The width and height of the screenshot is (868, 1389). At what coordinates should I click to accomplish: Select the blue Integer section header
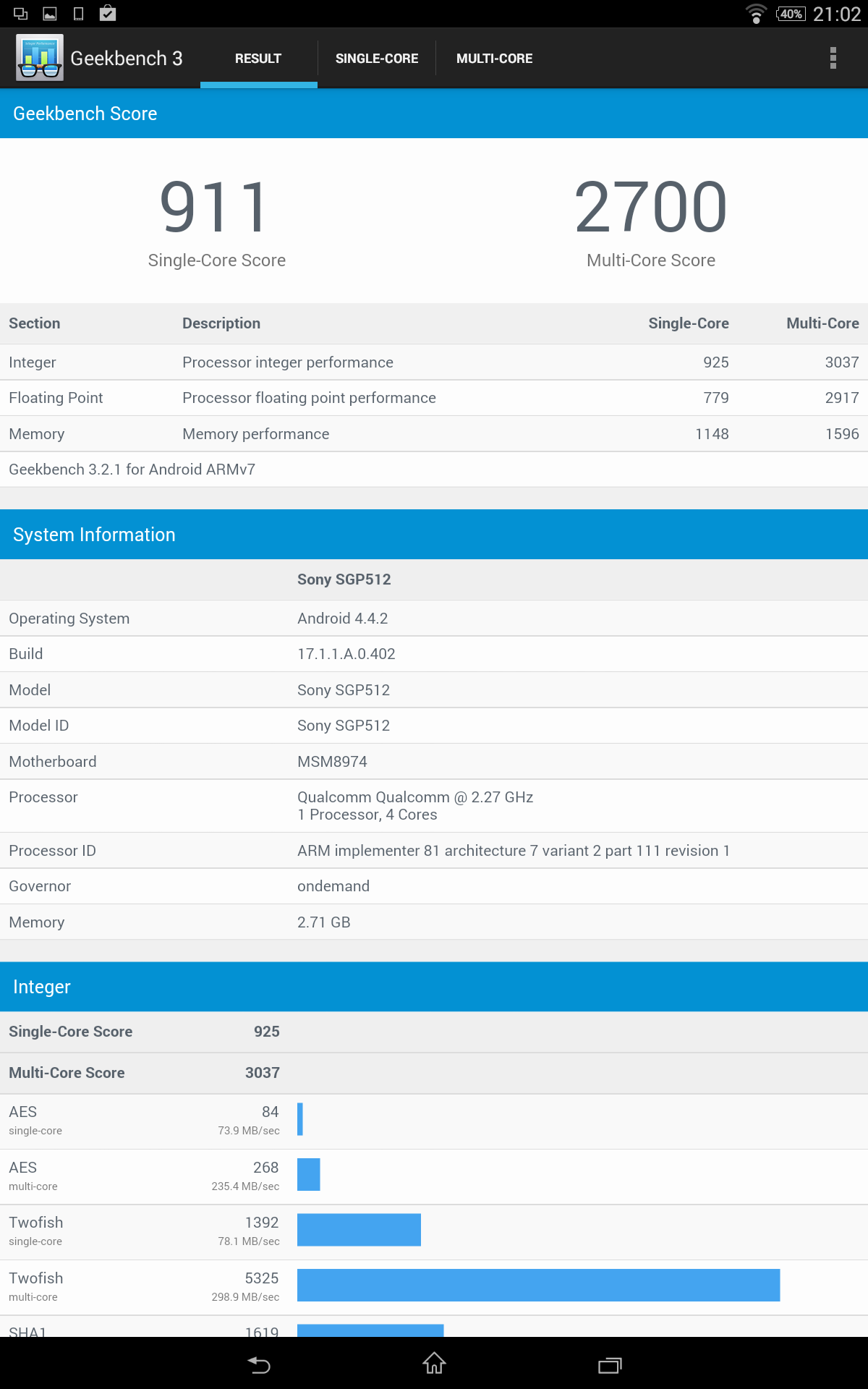click(x=434, y=987)
